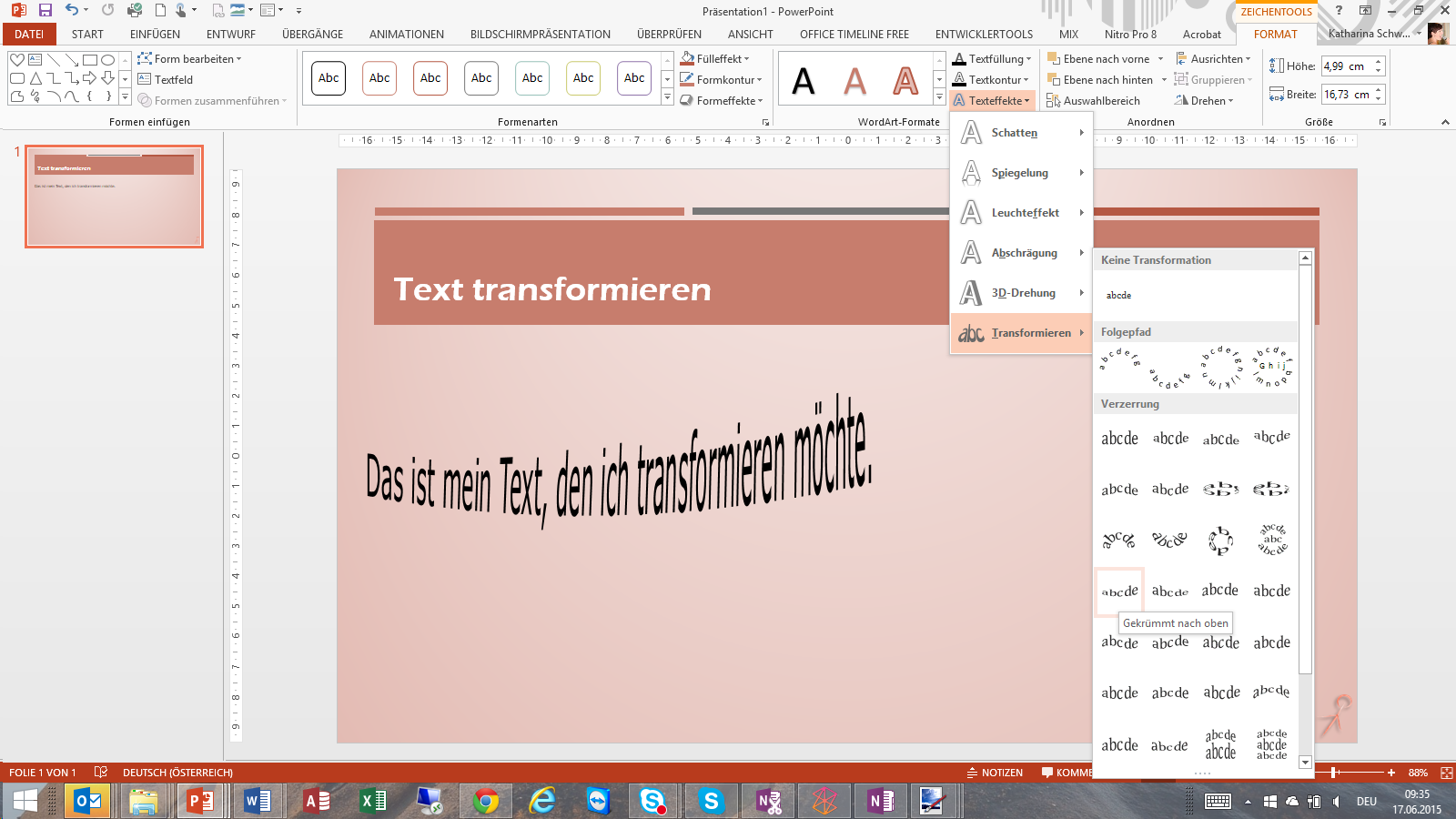Image resolution: width=1456 pixels, height=819 pixels.
Task: Click the Undo arrow icon
Action: point(71,11)
